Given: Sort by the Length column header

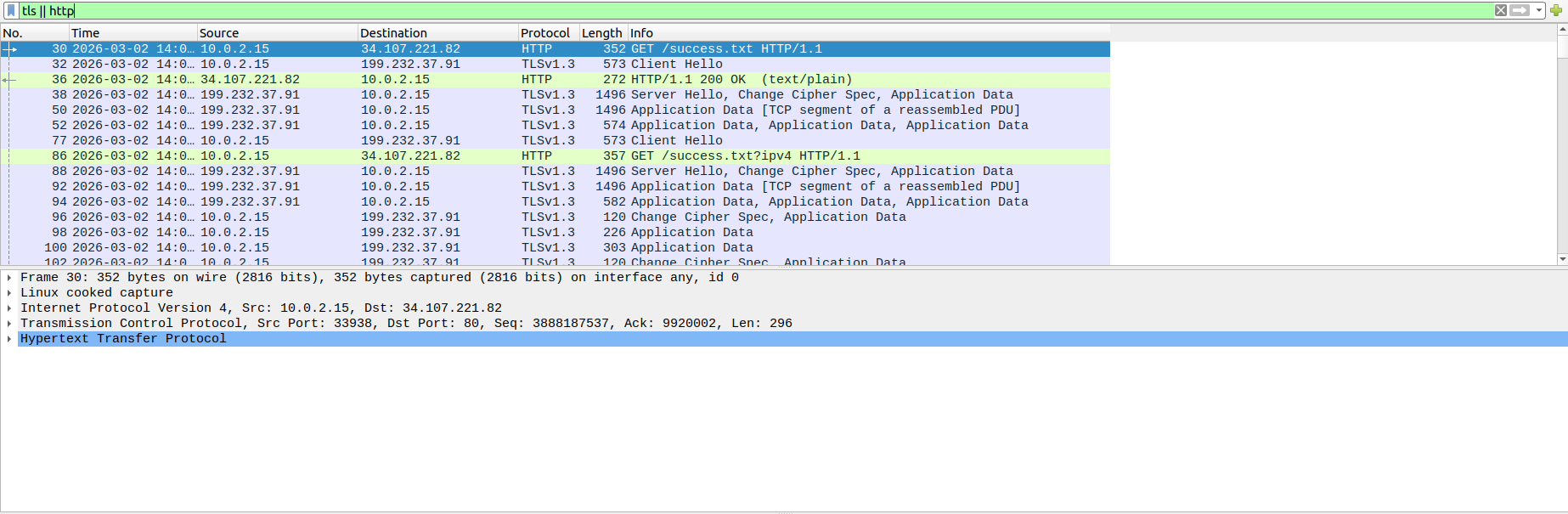Looking at the screenshot, I should tap(603, 33).
